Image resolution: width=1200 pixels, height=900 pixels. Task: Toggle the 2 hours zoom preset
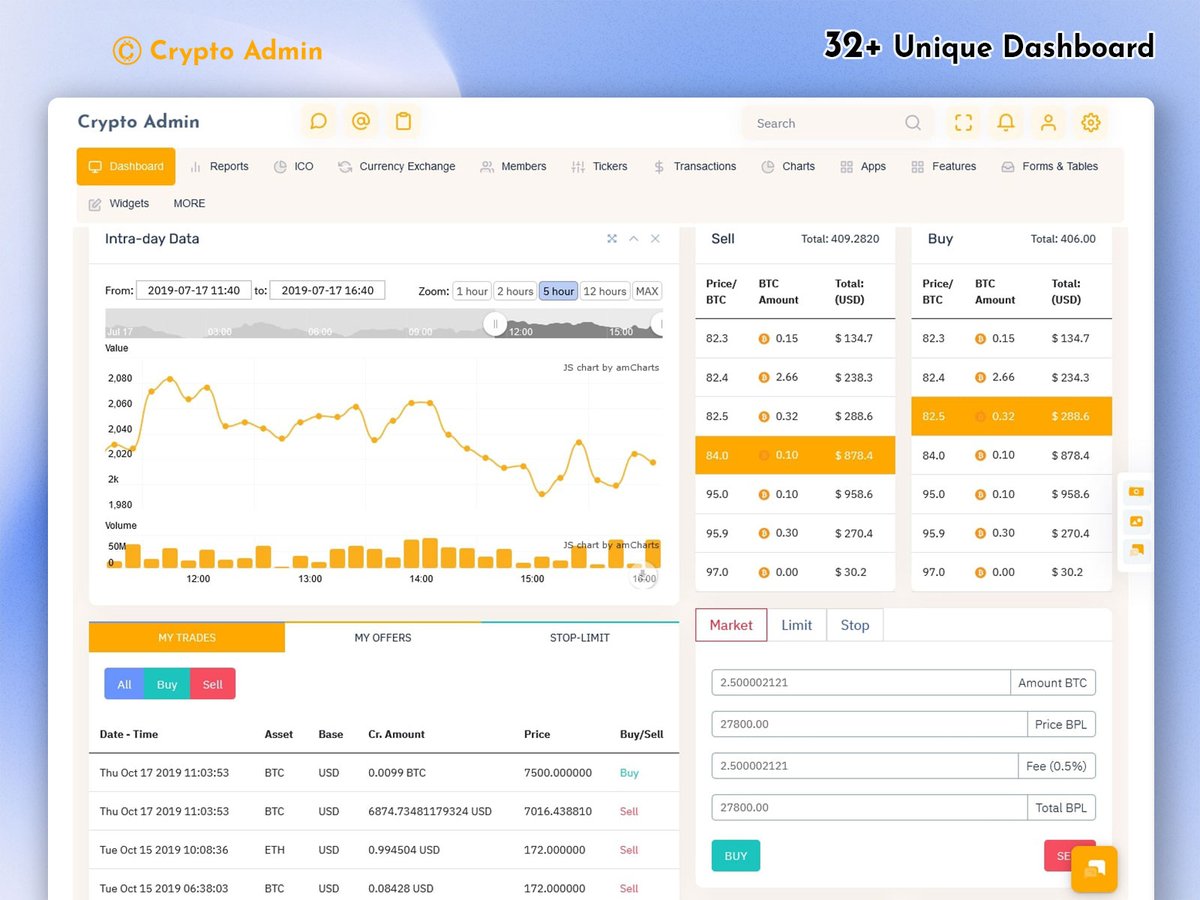(x=514, y=290)
